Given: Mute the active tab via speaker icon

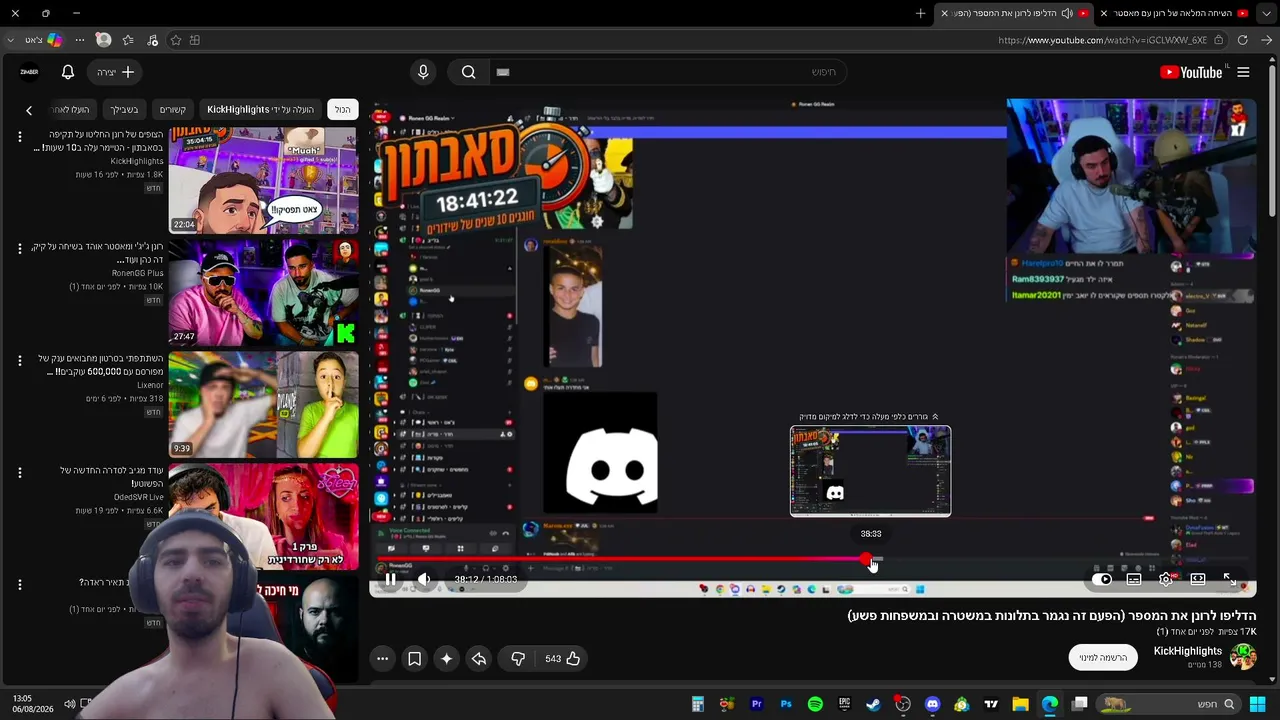Looking at the screenshot, I should point(1067,13).
